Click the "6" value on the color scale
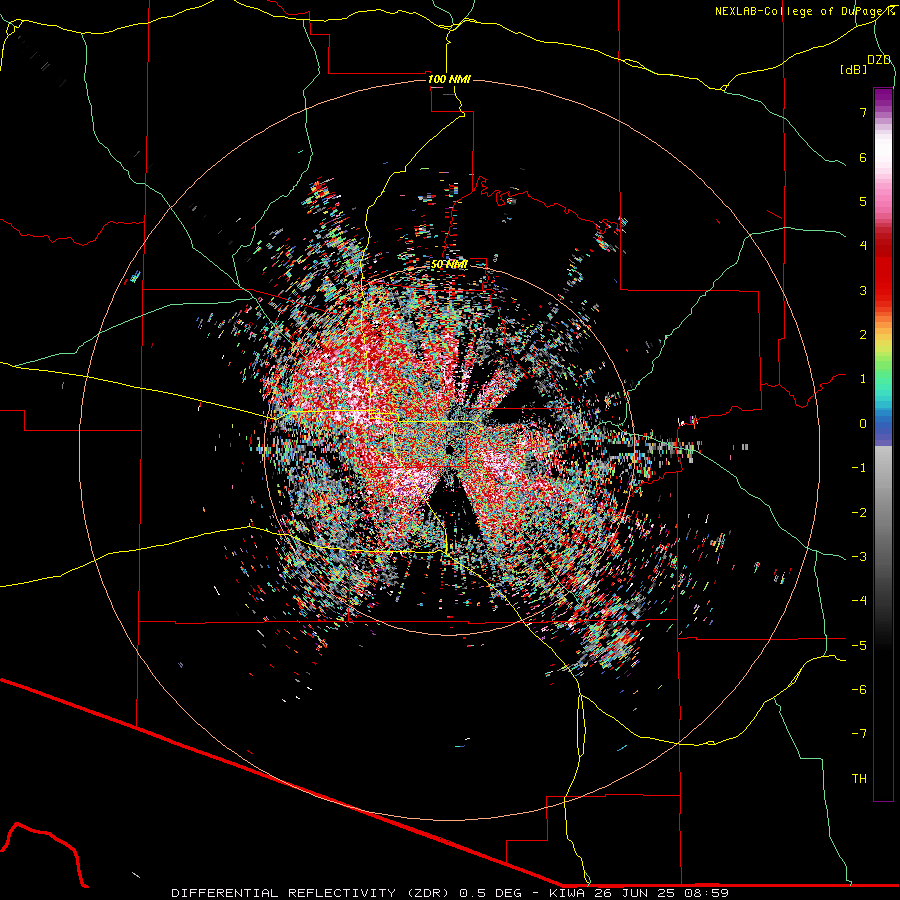Viewport: 900px width, 900px height. pos(863,157)
